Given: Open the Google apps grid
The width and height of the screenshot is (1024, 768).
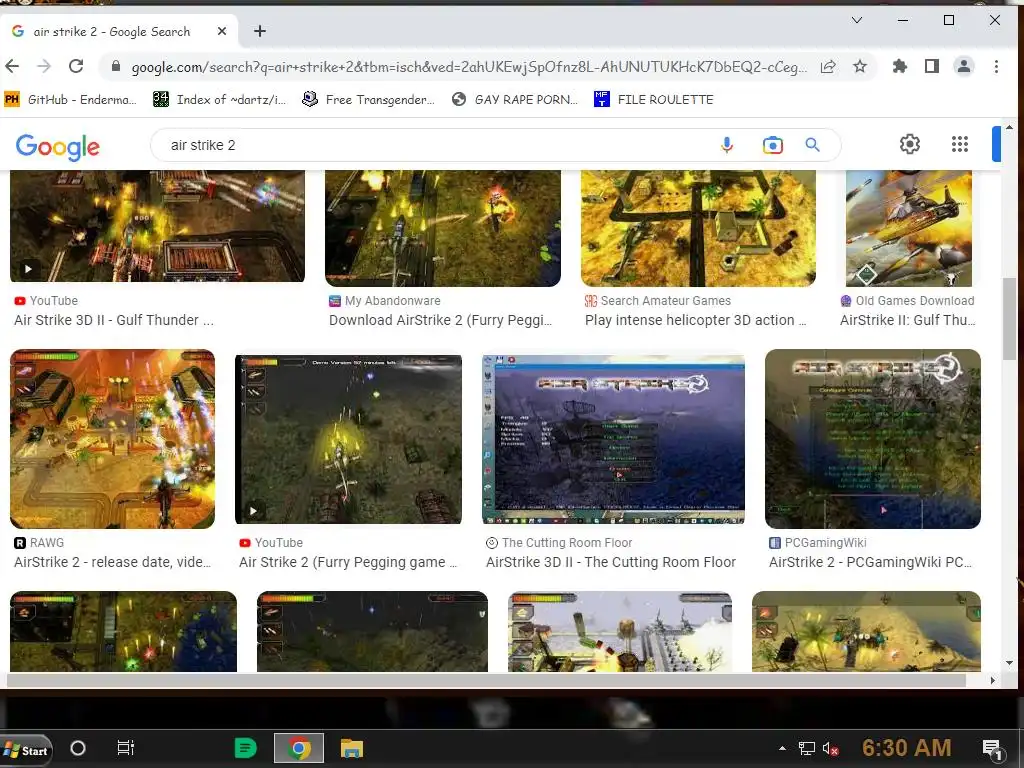Looking at the screenshot, I should point(959,144).
